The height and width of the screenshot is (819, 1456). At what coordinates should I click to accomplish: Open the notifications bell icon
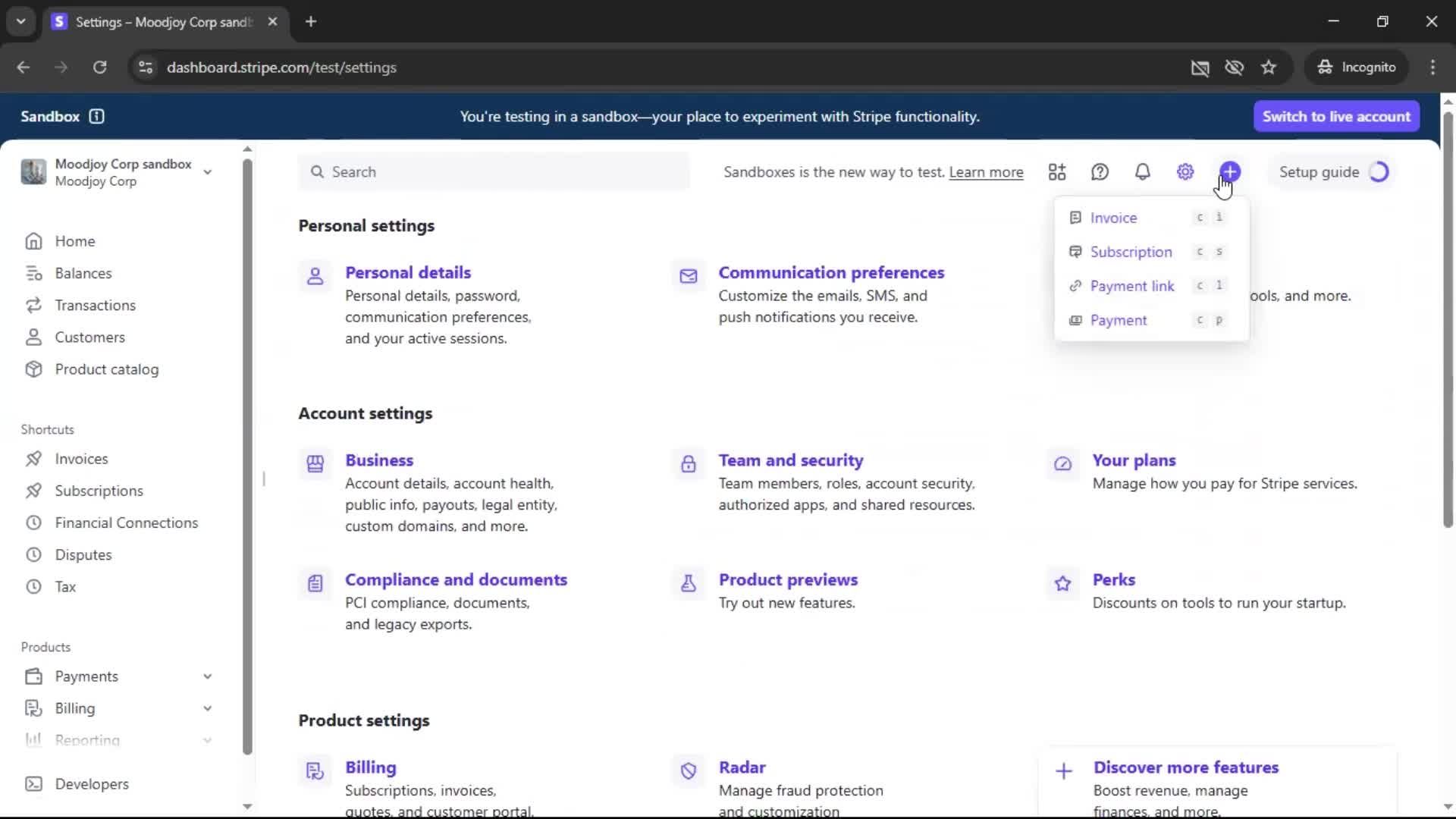tap(1142, 172)
